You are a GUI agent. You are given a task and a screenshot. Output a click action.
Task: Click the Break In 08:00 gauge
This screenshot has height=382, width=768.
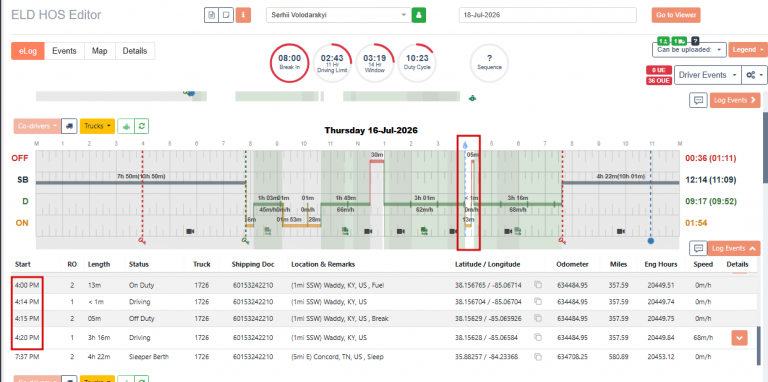pyautogui.click(x=289, y=63)
